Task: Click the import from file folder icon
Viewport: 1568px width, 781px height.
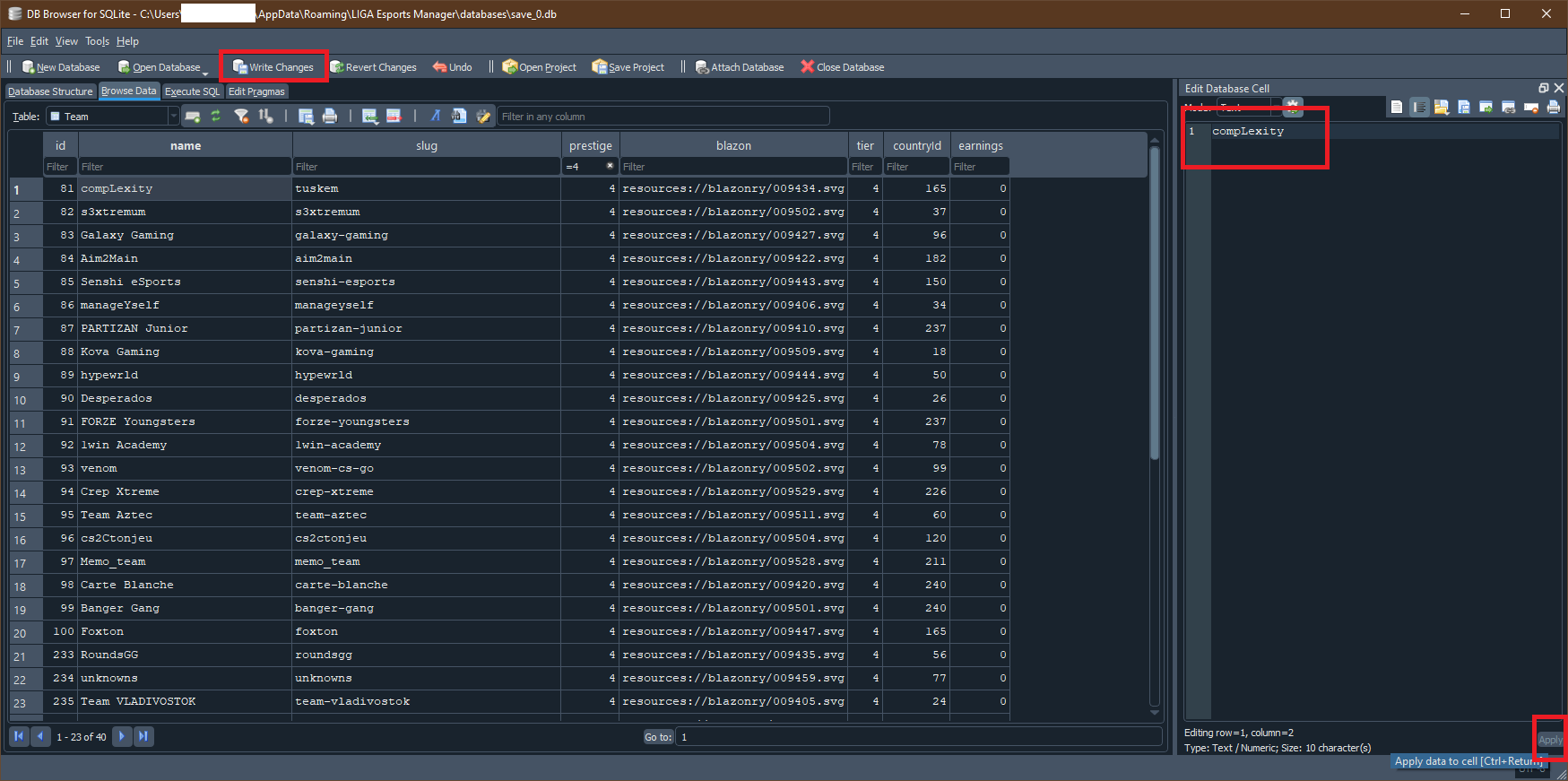Action: click(1442, 108)
